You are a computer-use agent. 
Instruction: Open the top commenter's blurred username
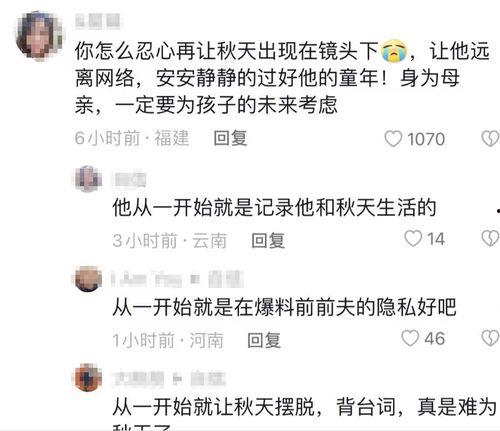click(x=98, y=21)
